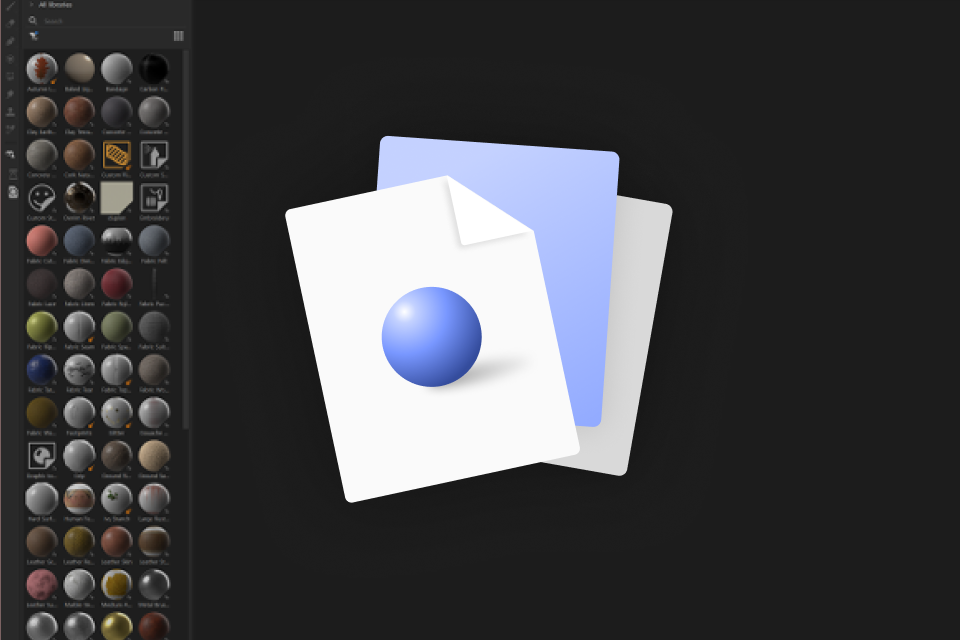This screenshot has width=960, height=640.
Task: Choose the Footprints material sphere
Action: point(79,412)
